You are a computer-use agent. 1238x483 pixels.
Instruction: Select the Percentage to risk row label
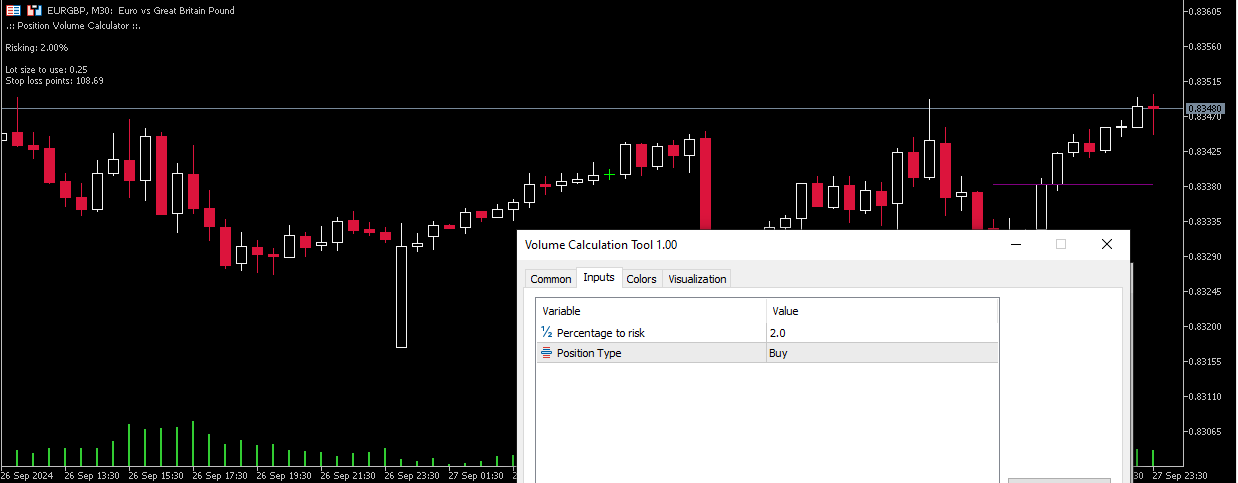(x=601, y=333)
